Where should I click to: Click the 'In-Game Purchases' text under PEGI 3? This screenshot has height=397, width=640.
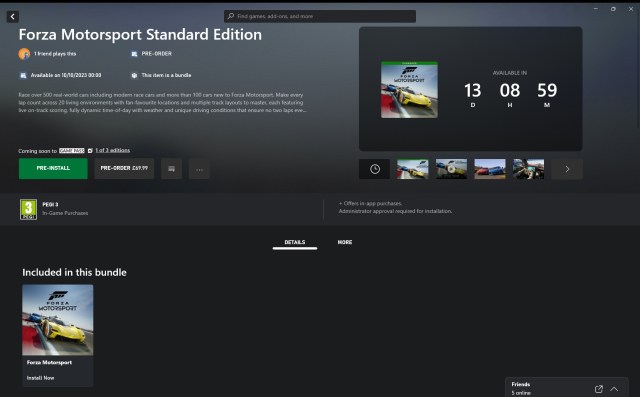(x=65, y=213)
